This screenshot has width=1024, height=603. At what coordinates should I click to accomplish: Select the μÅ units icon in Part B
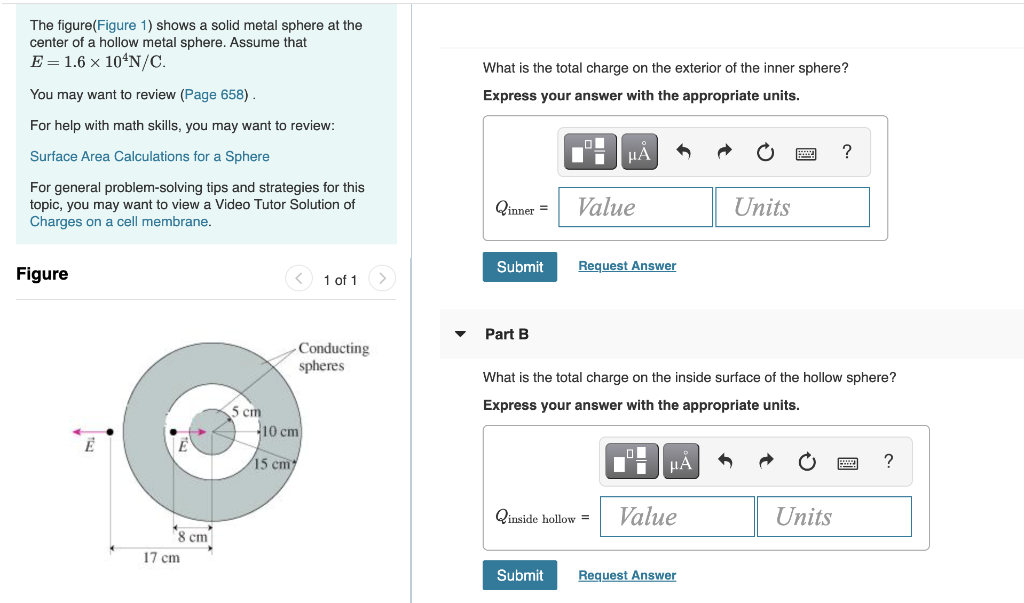pos(680,461)
